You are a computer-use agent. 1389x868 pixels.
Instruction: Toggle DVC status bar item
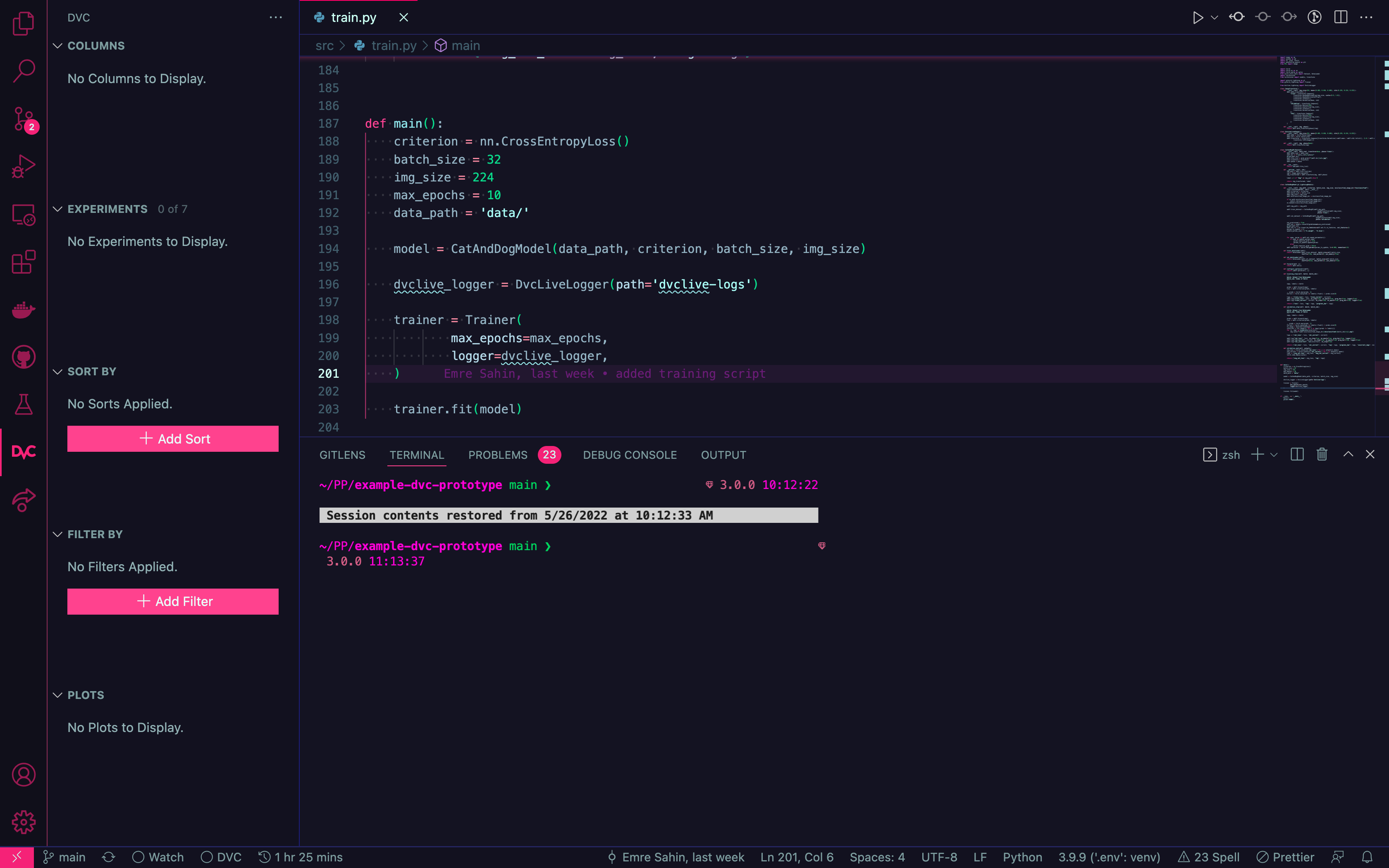pos(222,857)
